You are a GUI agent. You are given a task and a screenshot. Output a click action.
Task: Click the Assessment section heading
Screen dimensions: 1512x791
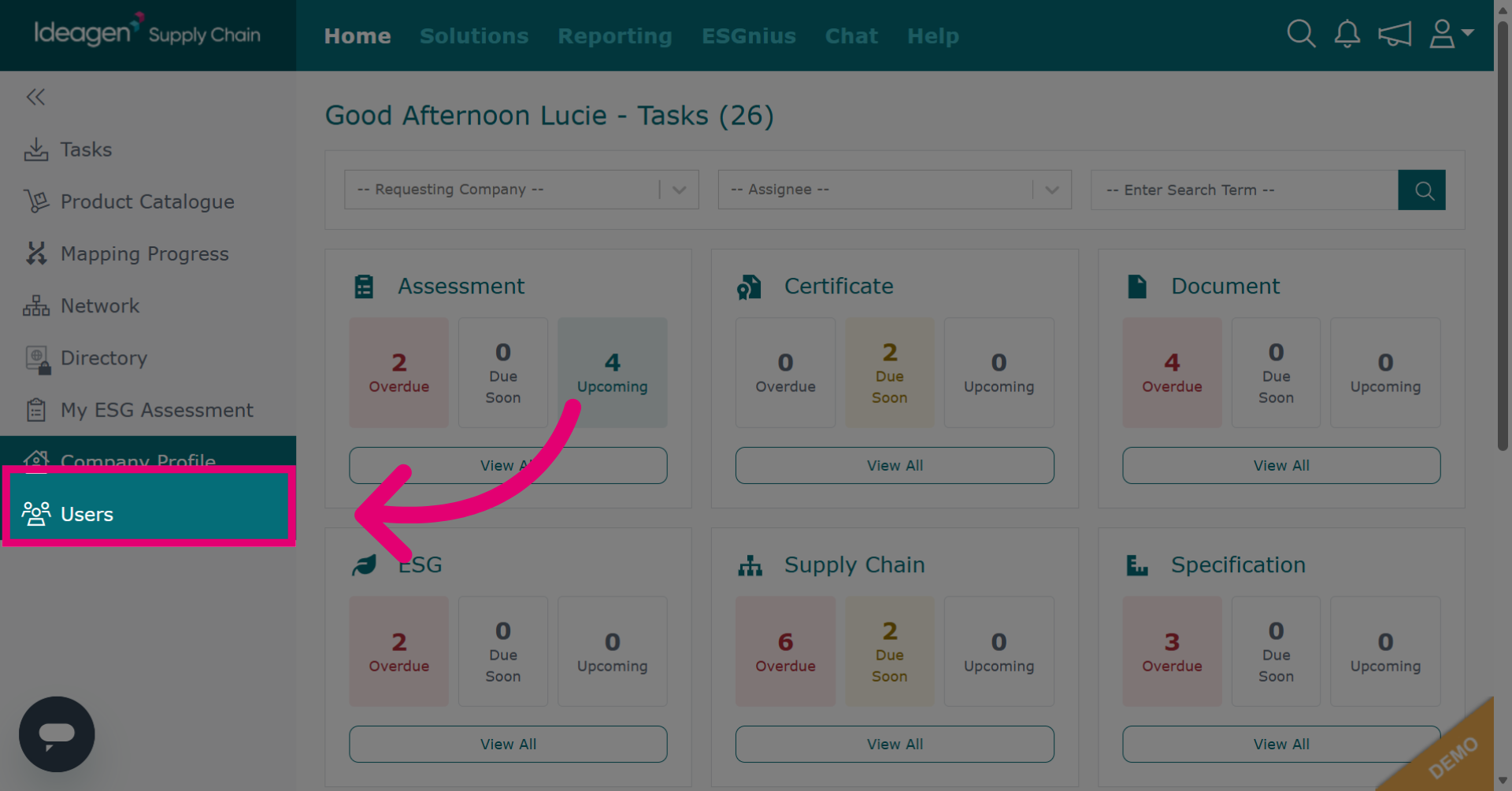click(x=461, y=286)
